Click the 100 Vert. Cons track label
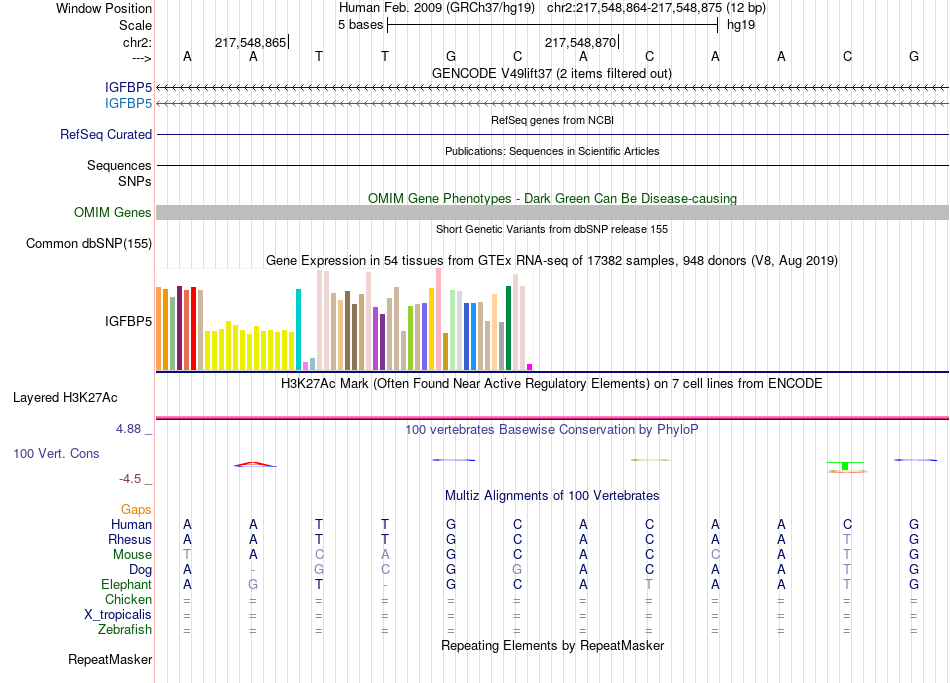Image resolution: width=950 pixels, height=683 pixels. pyautogui.click(x=56, y=453)
